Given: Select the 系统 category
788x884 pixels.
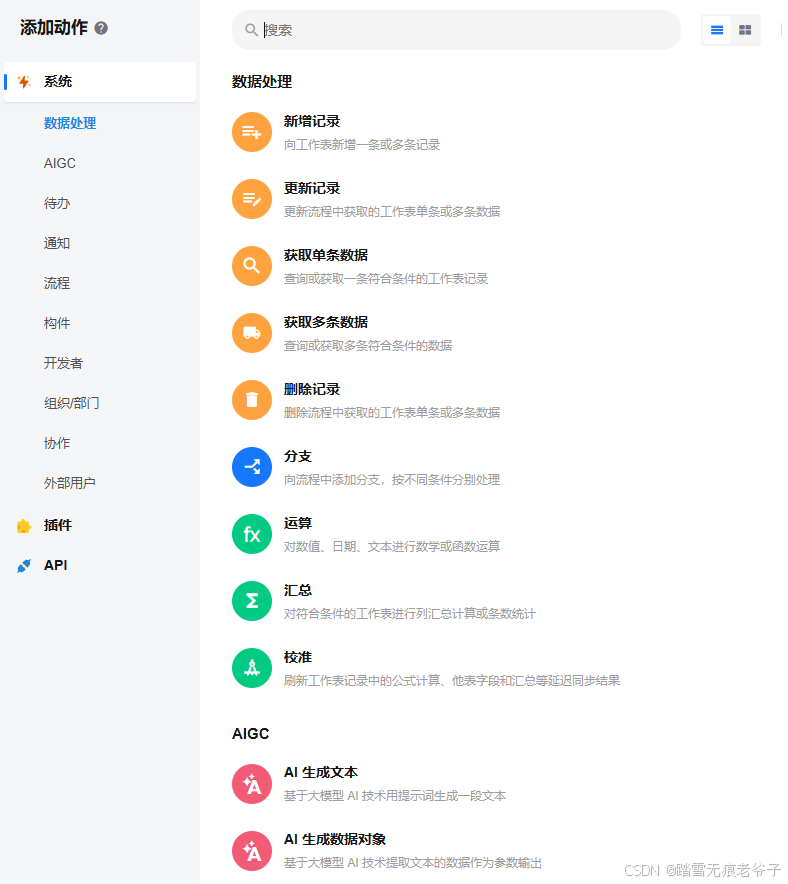Looking at the screenshot, I should [100, 82].
